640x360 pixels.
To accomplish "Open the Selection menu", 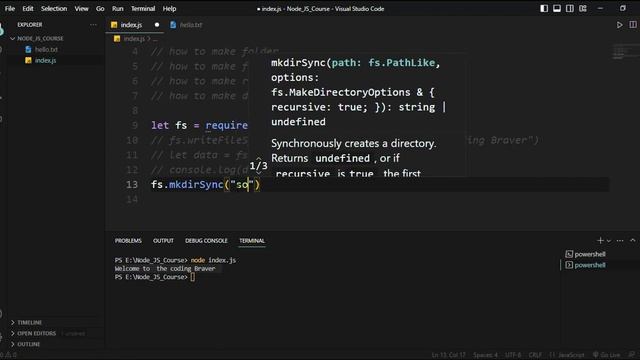I will coord(54,9).
